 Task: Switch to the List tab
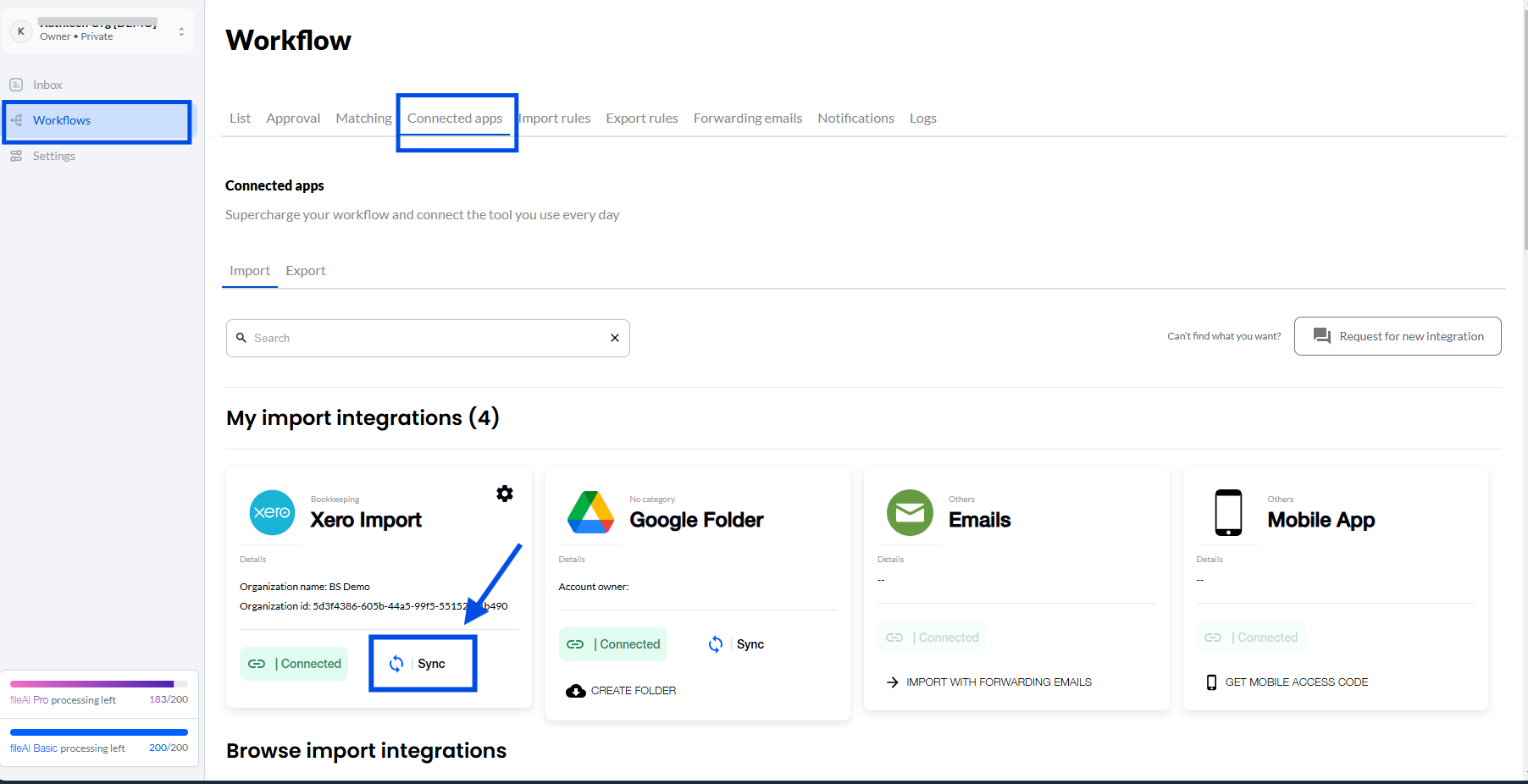240,119
